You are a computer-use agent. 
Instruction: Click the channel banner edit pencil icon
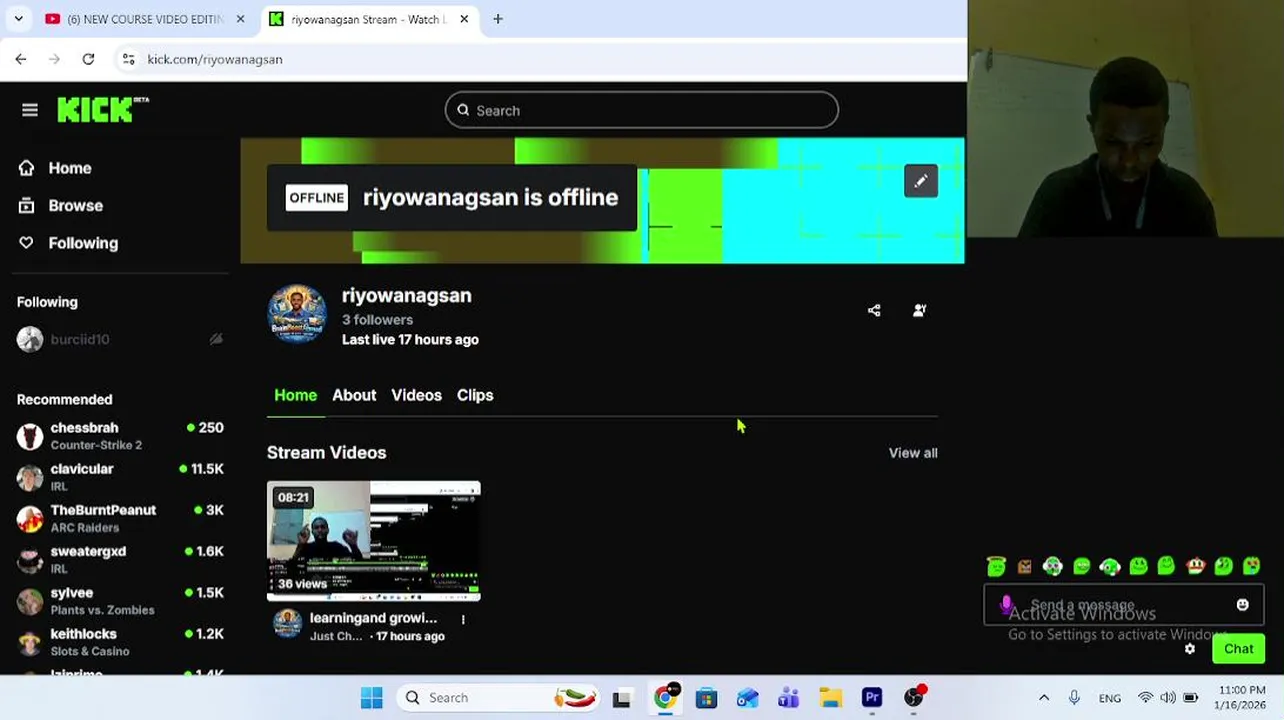[x=921, y=181]
